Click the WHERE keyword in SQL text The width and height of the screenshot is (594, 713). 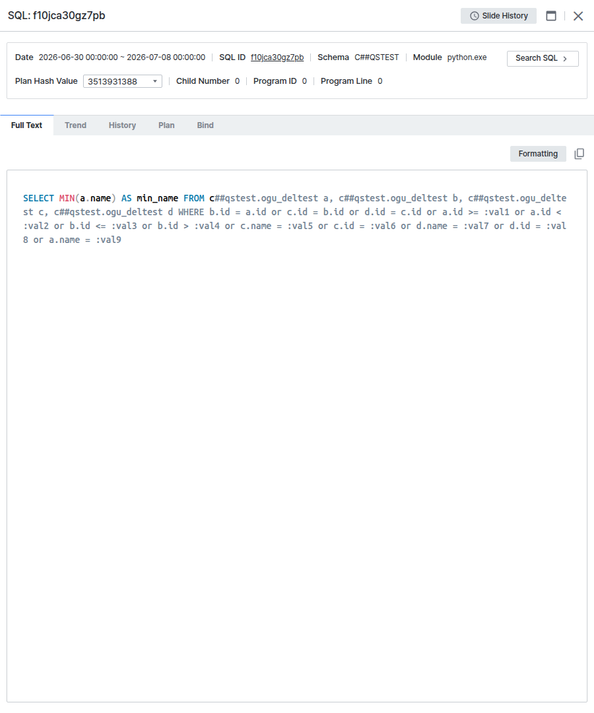(191, 212)
